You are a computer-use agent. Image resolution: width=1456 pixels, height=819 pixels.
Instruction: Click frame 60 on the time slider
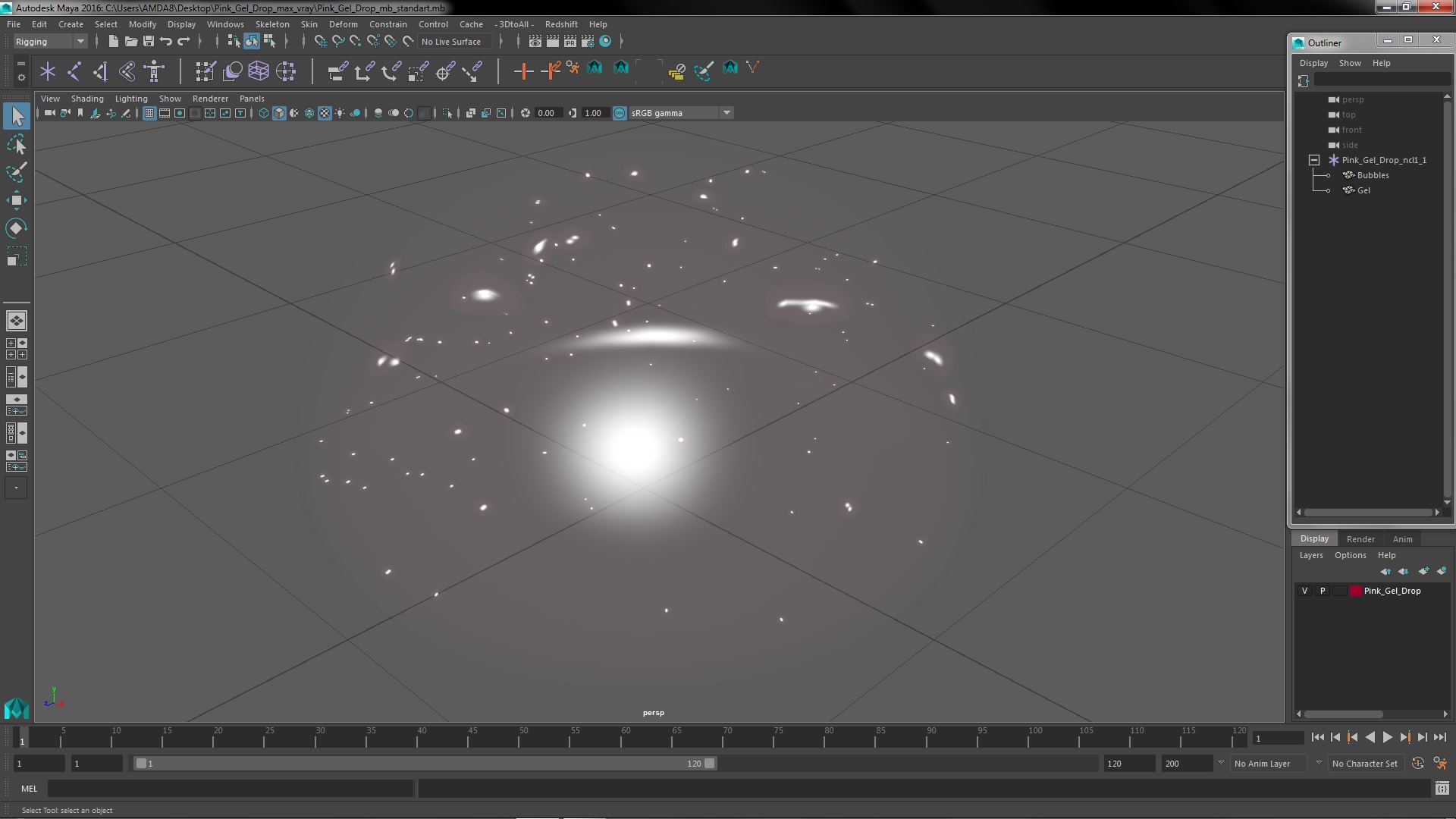click(626, 737)
